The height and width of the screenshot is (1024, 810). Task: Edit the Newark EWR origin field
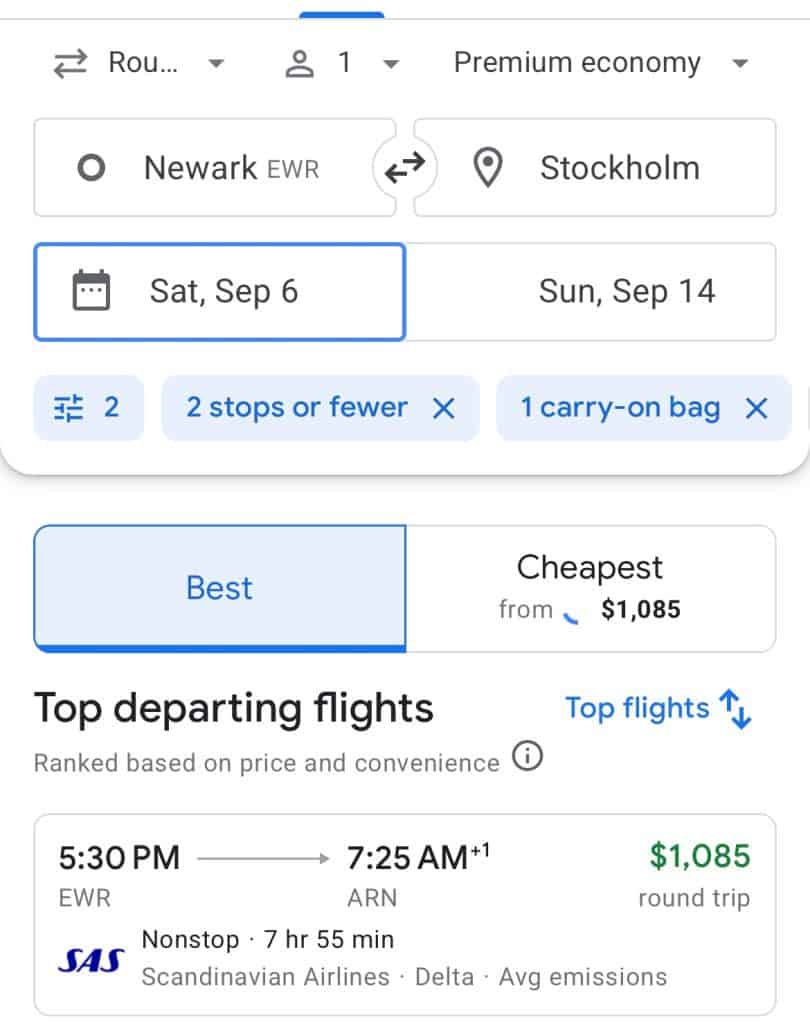(x=230, y=168)
